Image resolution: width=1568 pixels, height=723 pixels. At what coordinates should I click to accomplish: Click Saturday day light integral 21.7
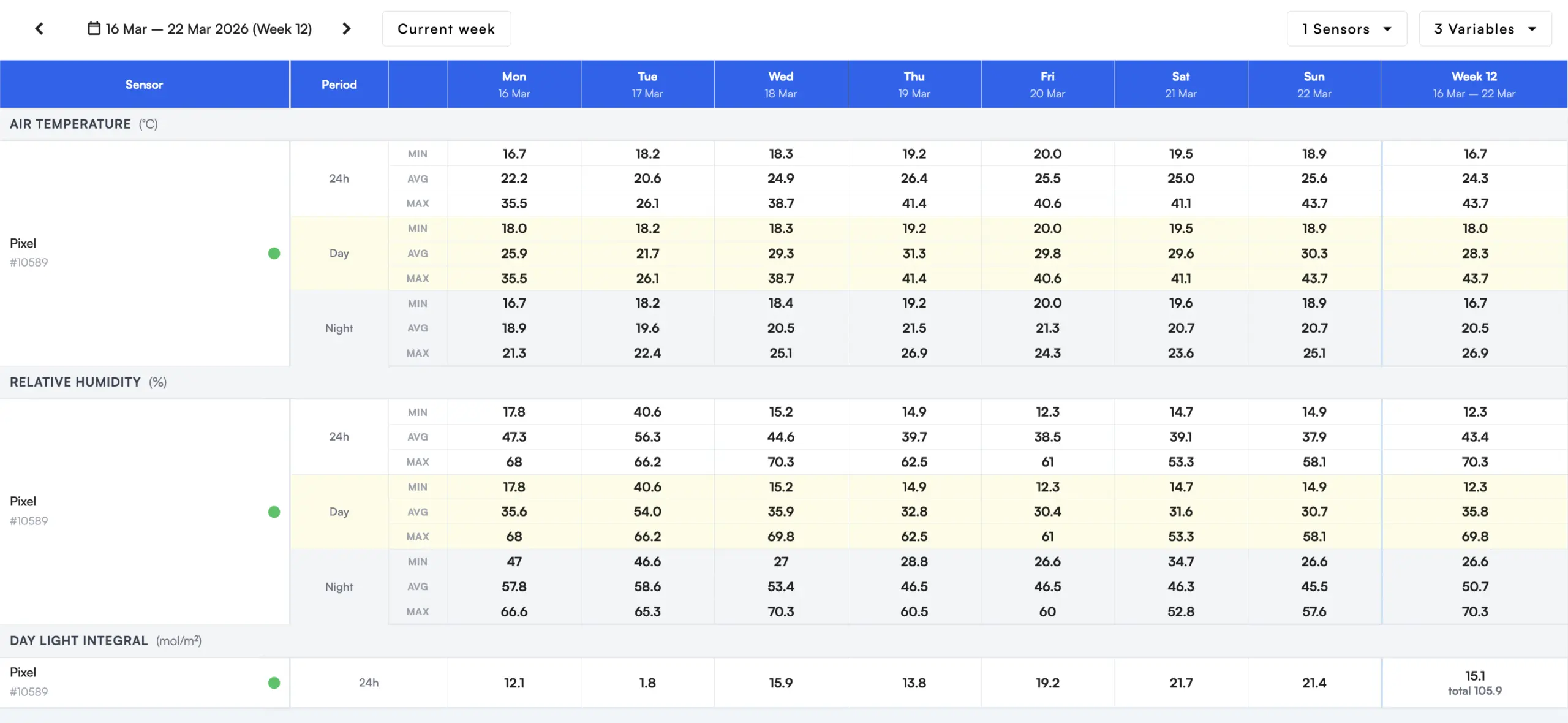[x=1181, y=683]
